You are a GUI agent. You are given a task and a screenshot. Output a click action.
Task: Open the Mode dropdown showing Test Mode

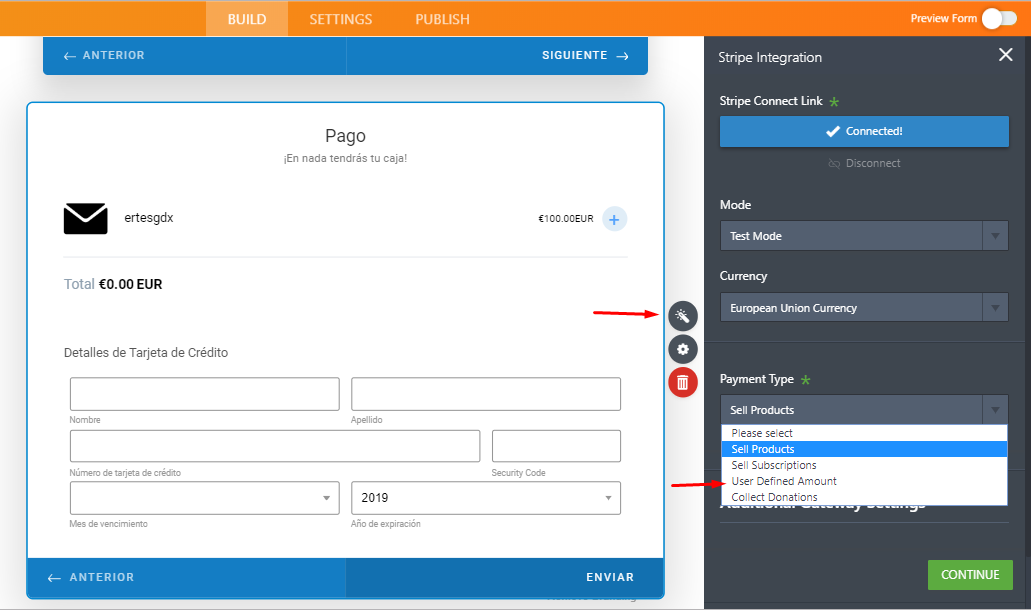pos(864,236)
